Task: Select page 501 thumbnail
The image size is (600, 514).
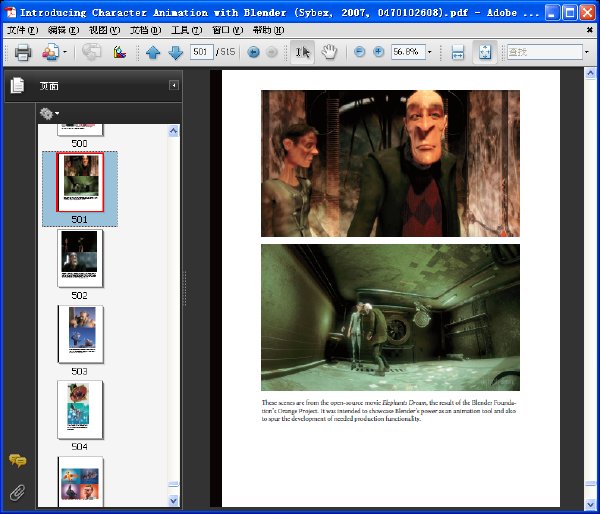Action: [80, 182]
